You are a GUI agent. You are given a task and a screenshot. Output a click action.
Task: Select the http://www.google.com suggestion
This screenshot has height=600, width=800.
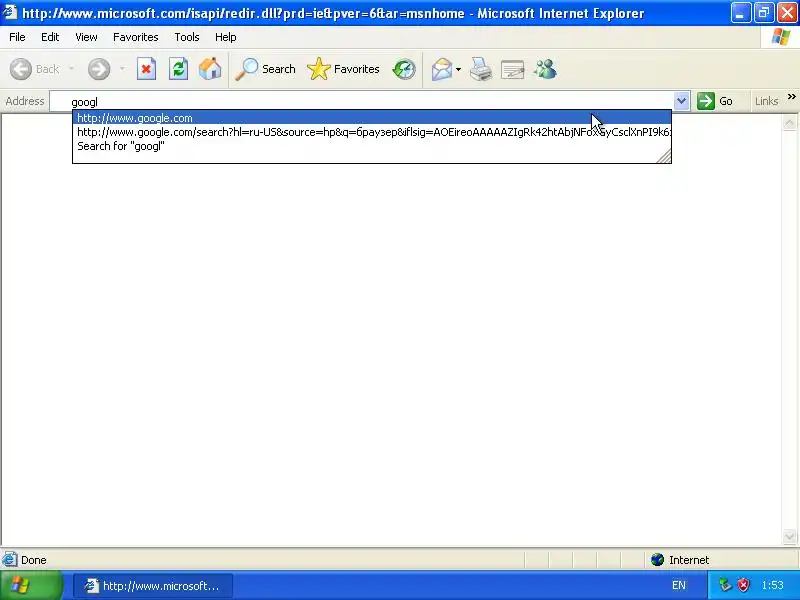click(x=372, y=118)
